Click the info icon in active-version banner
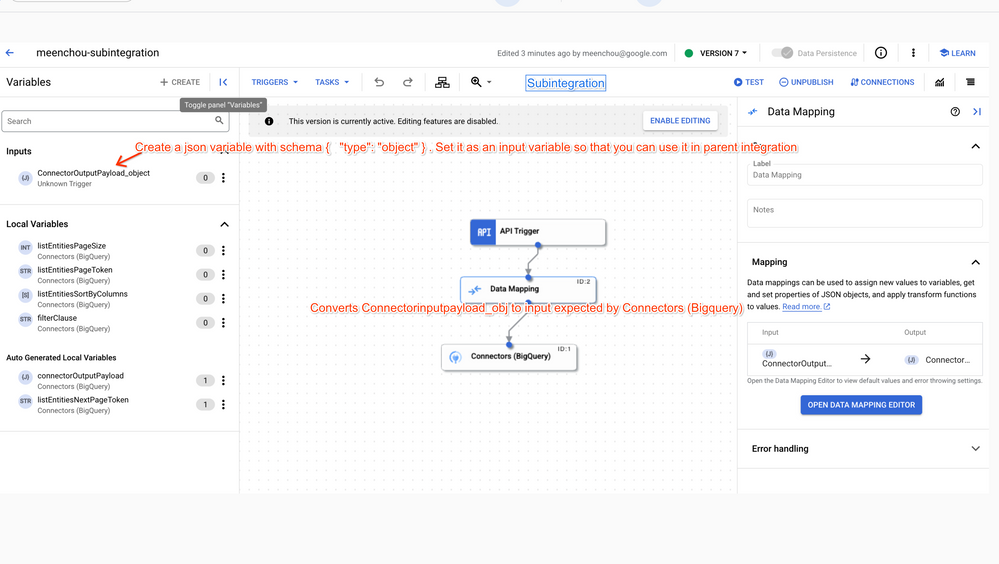 (x=269, y=121)
